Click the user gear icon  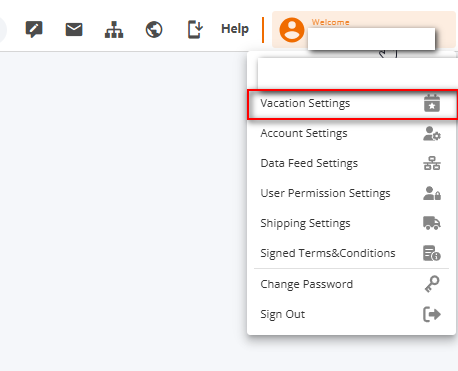coord(432,134)
